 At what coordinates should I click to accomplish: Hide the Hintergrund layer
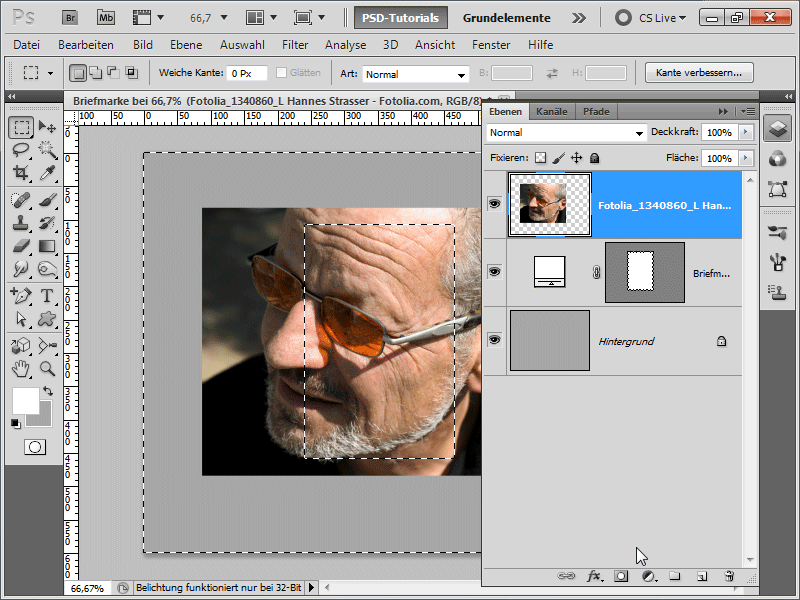[494, 340]
